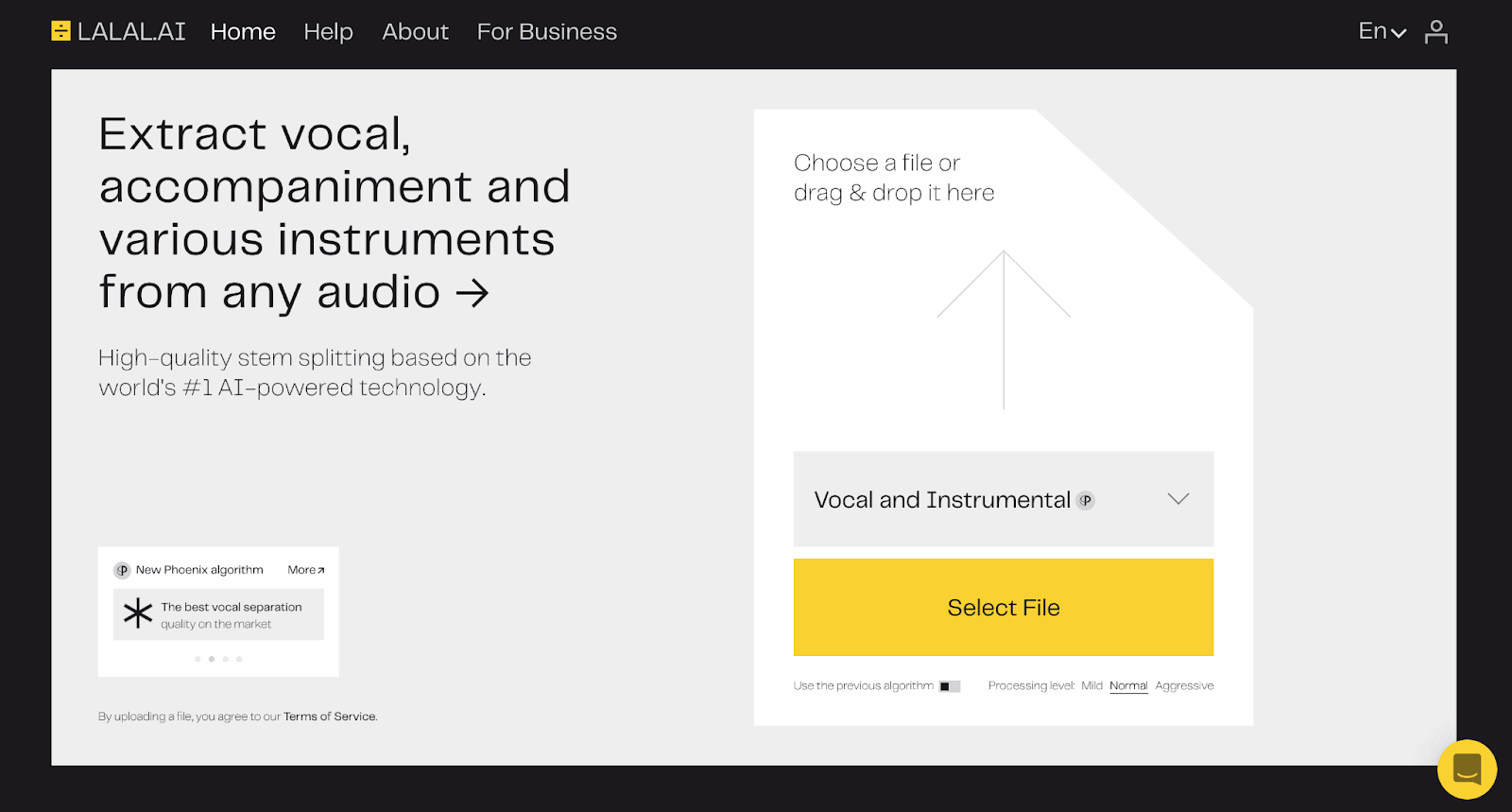
Task: Go to the Home nav item
Action: tap(243, 32)
